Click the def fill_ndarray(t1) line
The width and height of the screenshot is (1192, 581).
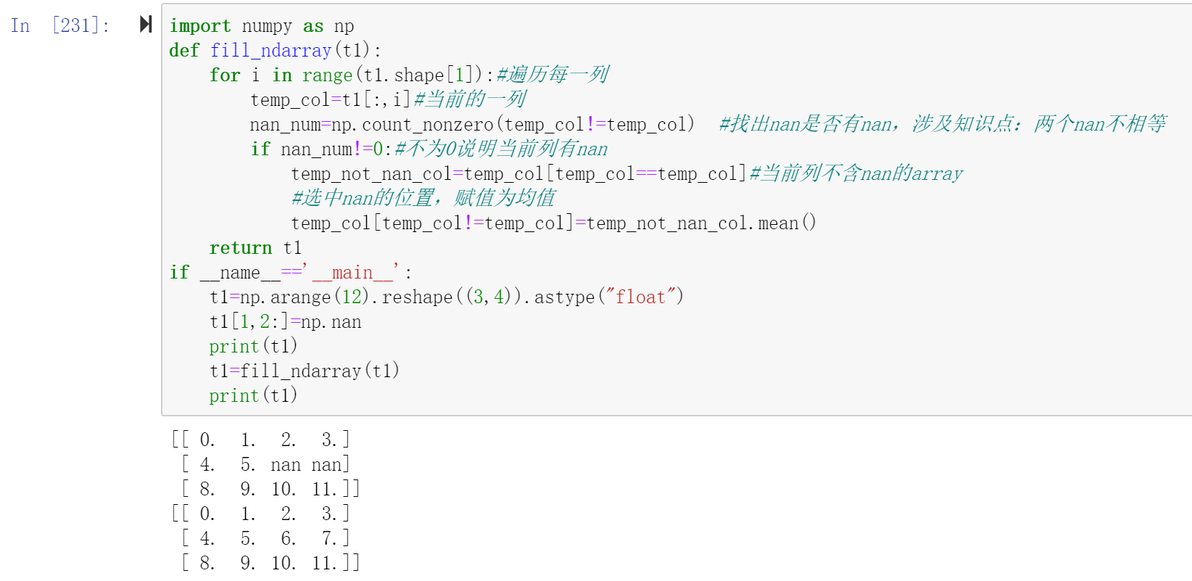coord(275,50)
